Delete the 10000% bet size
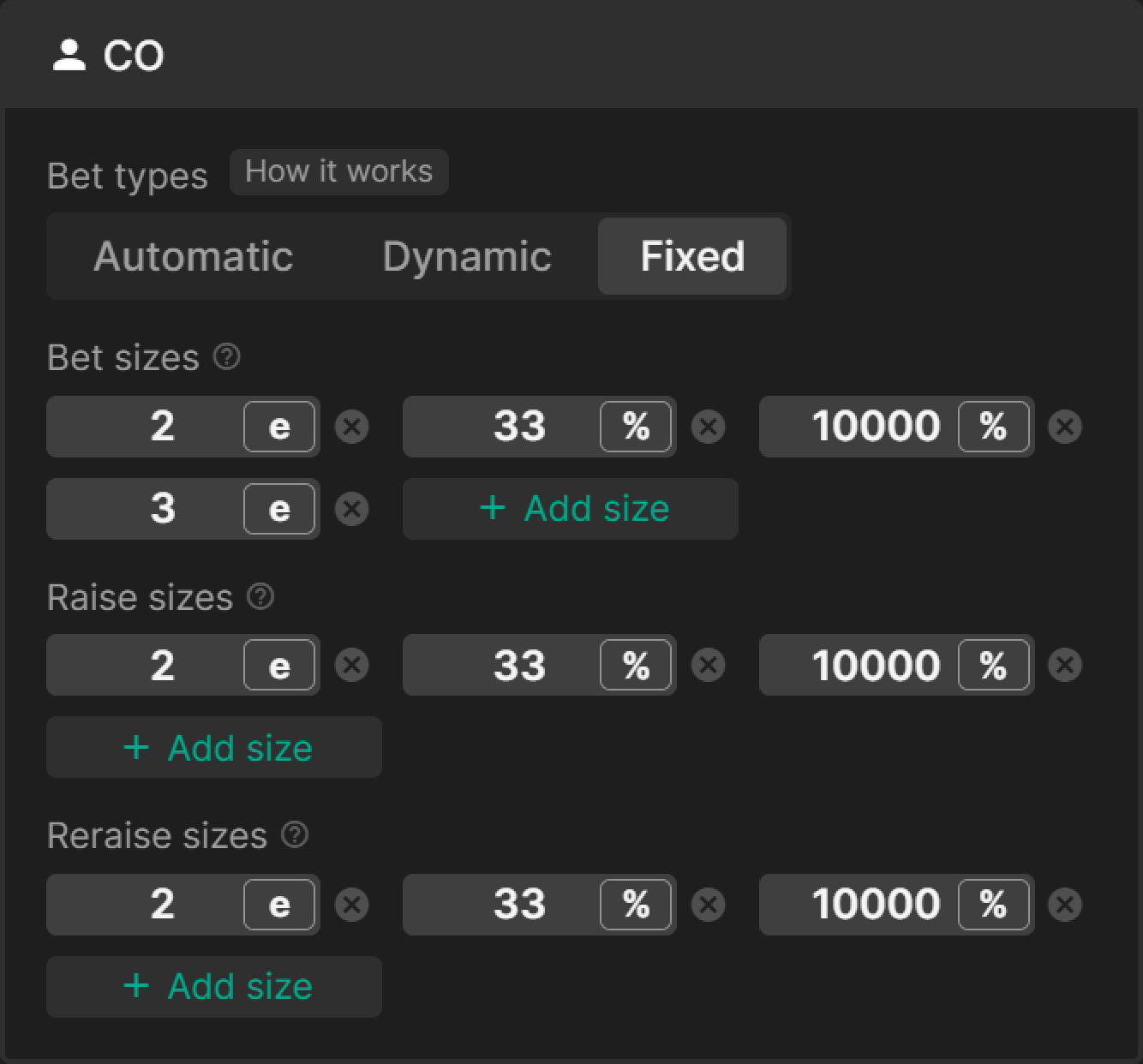The image size is (1143, 1064). click(1064, 427)
